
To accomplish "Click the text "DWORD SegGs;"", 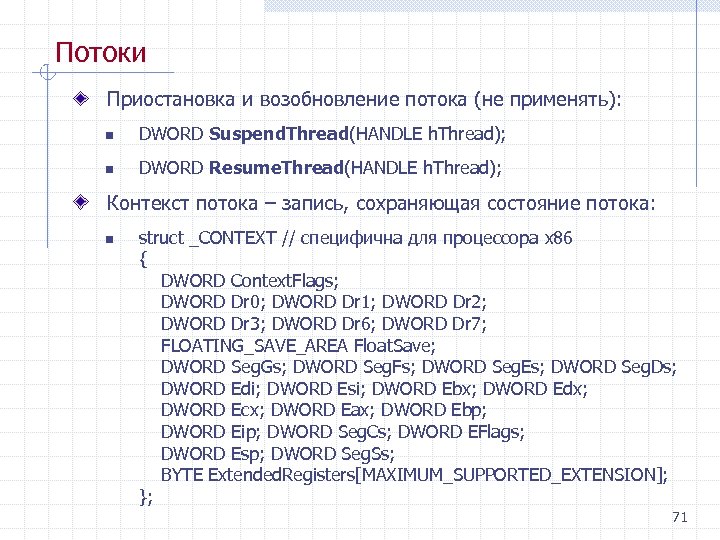I will point(223,367).
